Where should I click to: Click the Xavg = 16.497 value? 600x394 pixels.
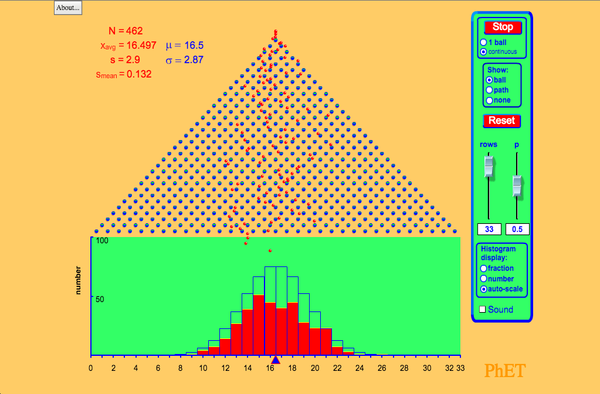click(x=128, y=46)
